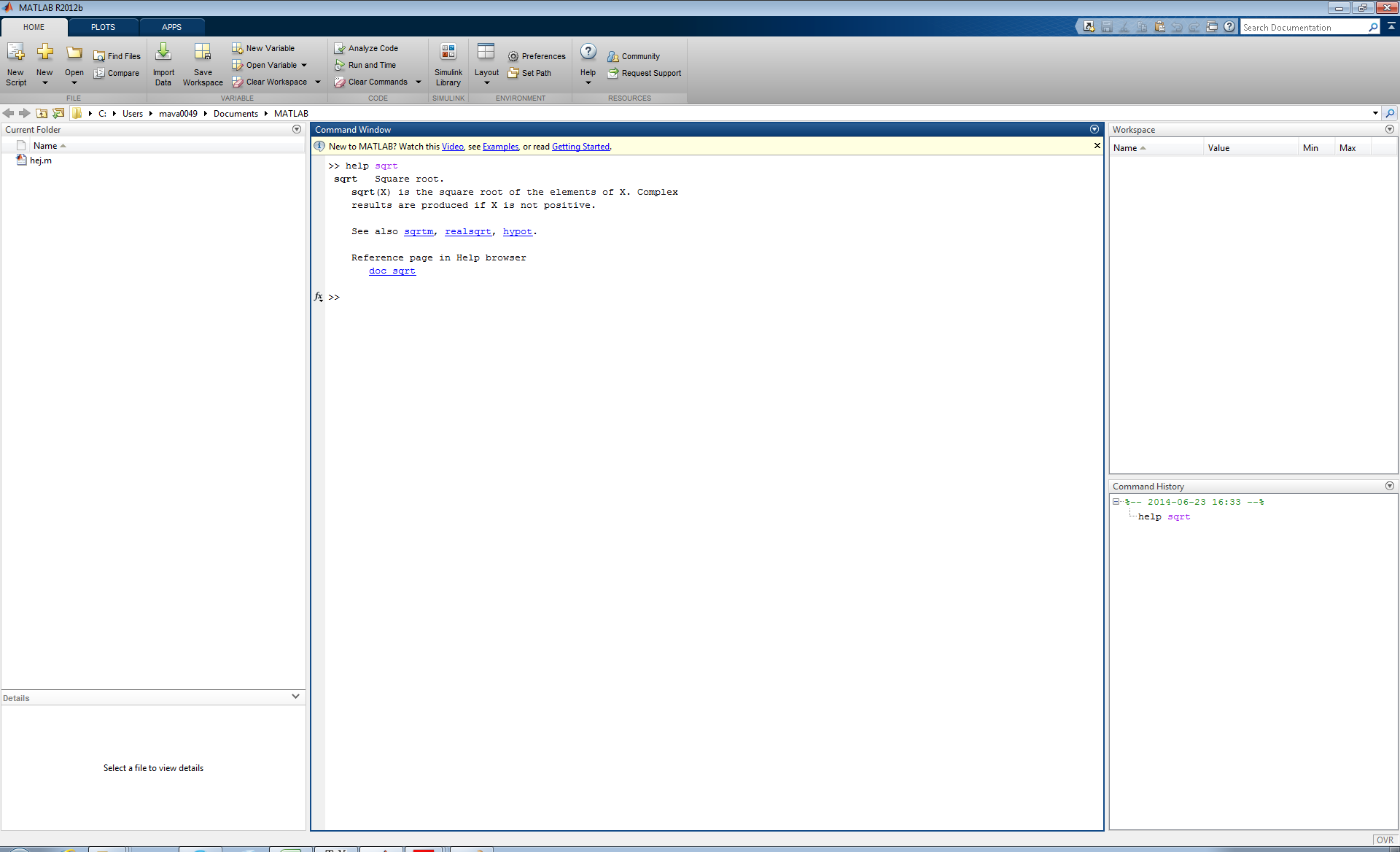Viewport: 1400px width, 852px height.
Task: Open the doc sqrt link
Action: click(x=392, y=271)
